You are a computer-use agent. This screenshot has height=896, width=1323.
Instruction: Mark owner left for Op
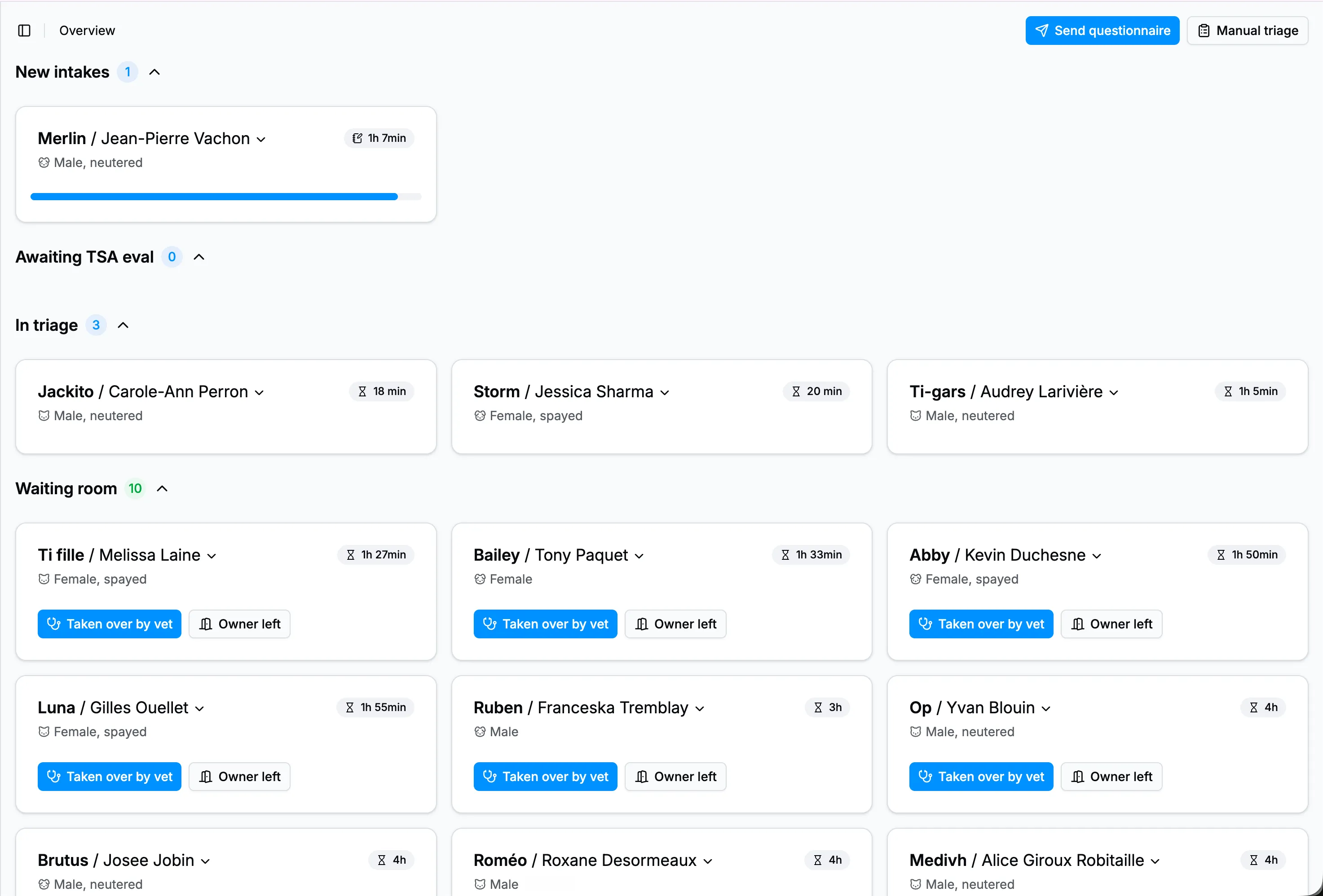pyautogui.click(x=1112, y=777)
